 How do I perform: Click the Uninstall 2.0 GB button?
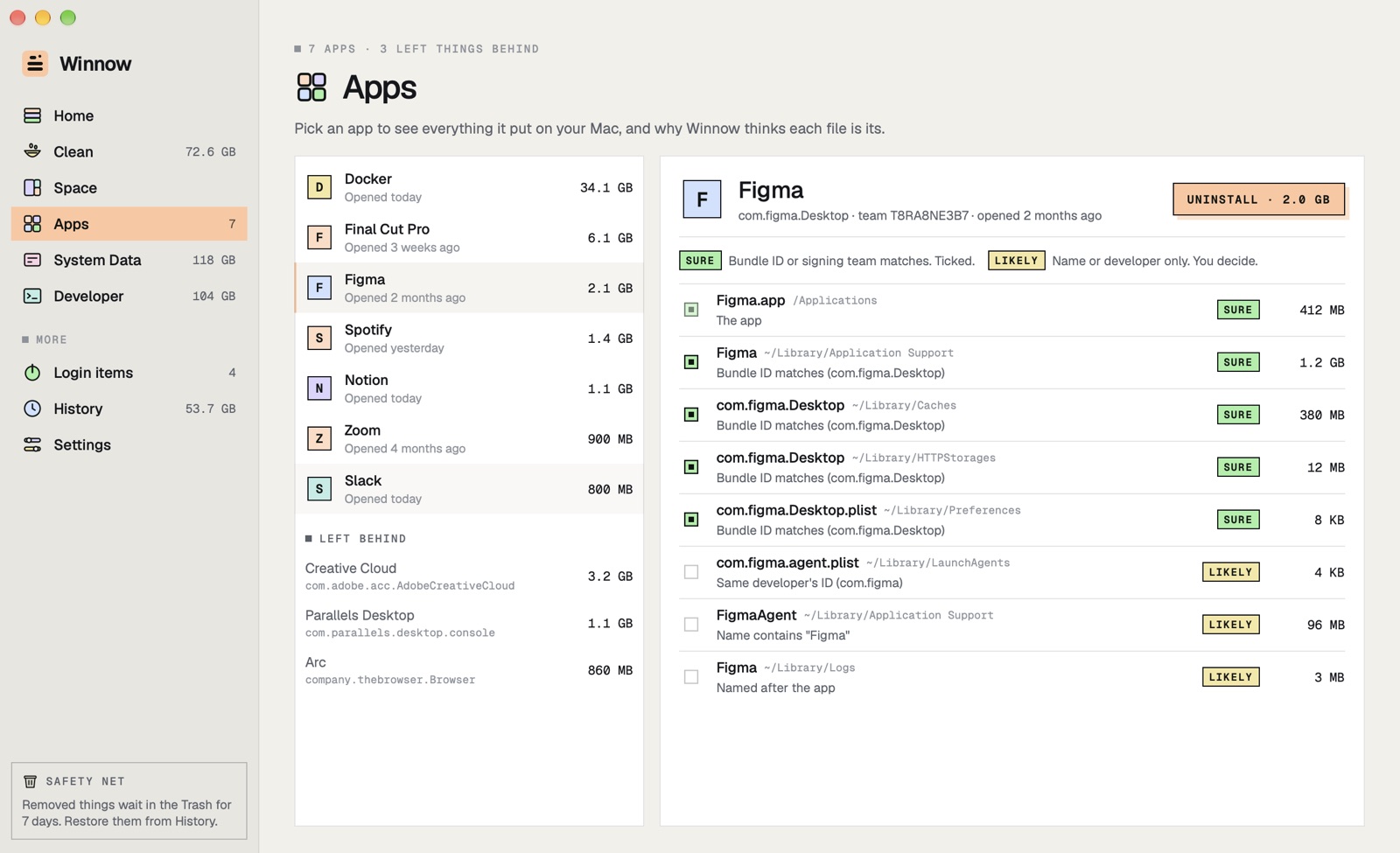coord(1258,199)
